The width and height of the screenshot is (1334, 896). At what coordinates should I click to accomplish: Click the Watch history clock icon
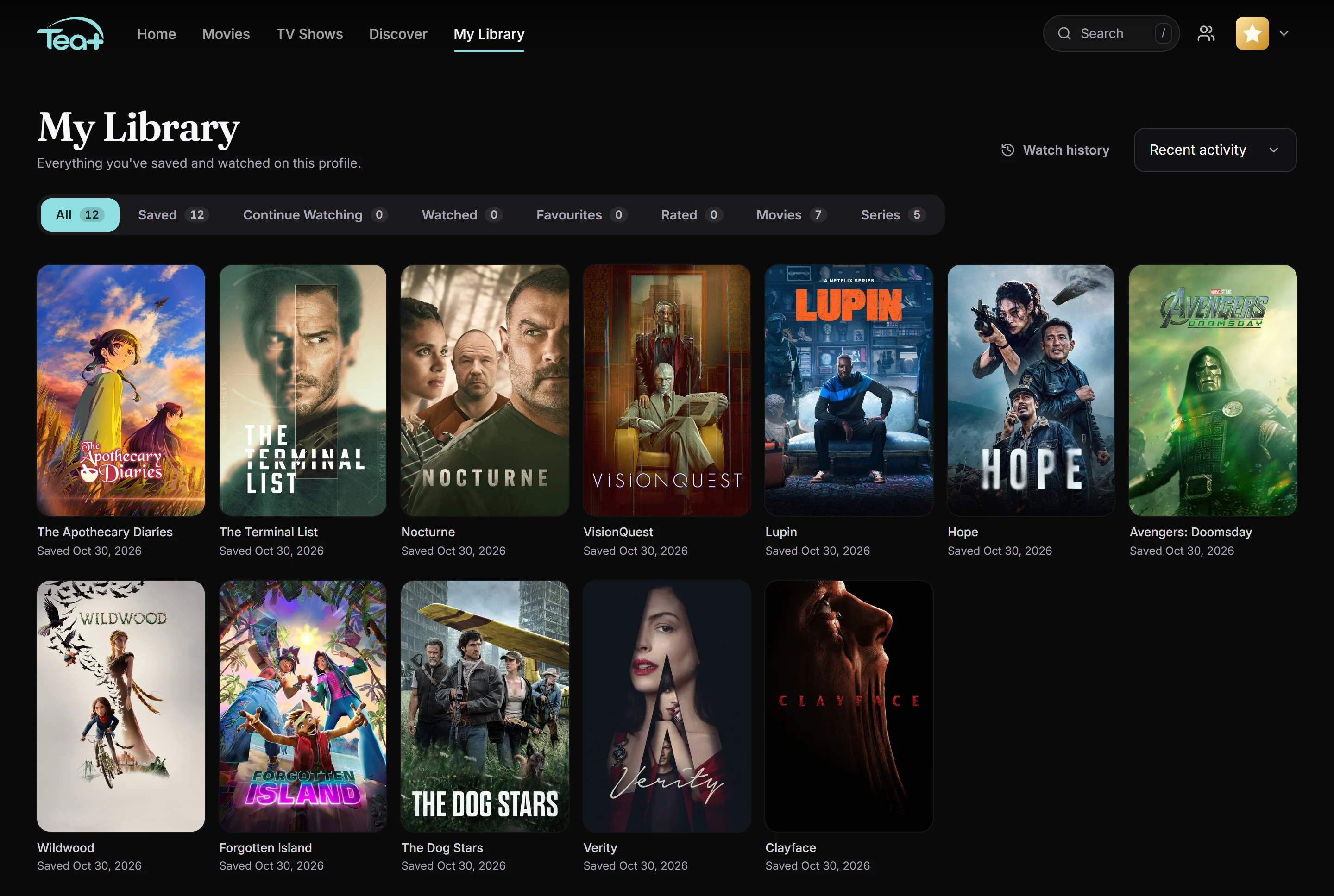[1007, 150]
